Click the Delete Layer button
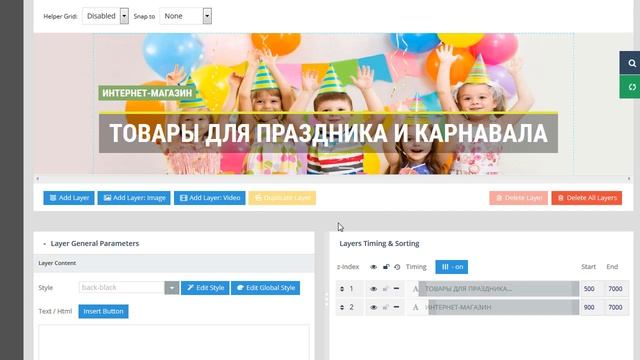 coord(518,198)
